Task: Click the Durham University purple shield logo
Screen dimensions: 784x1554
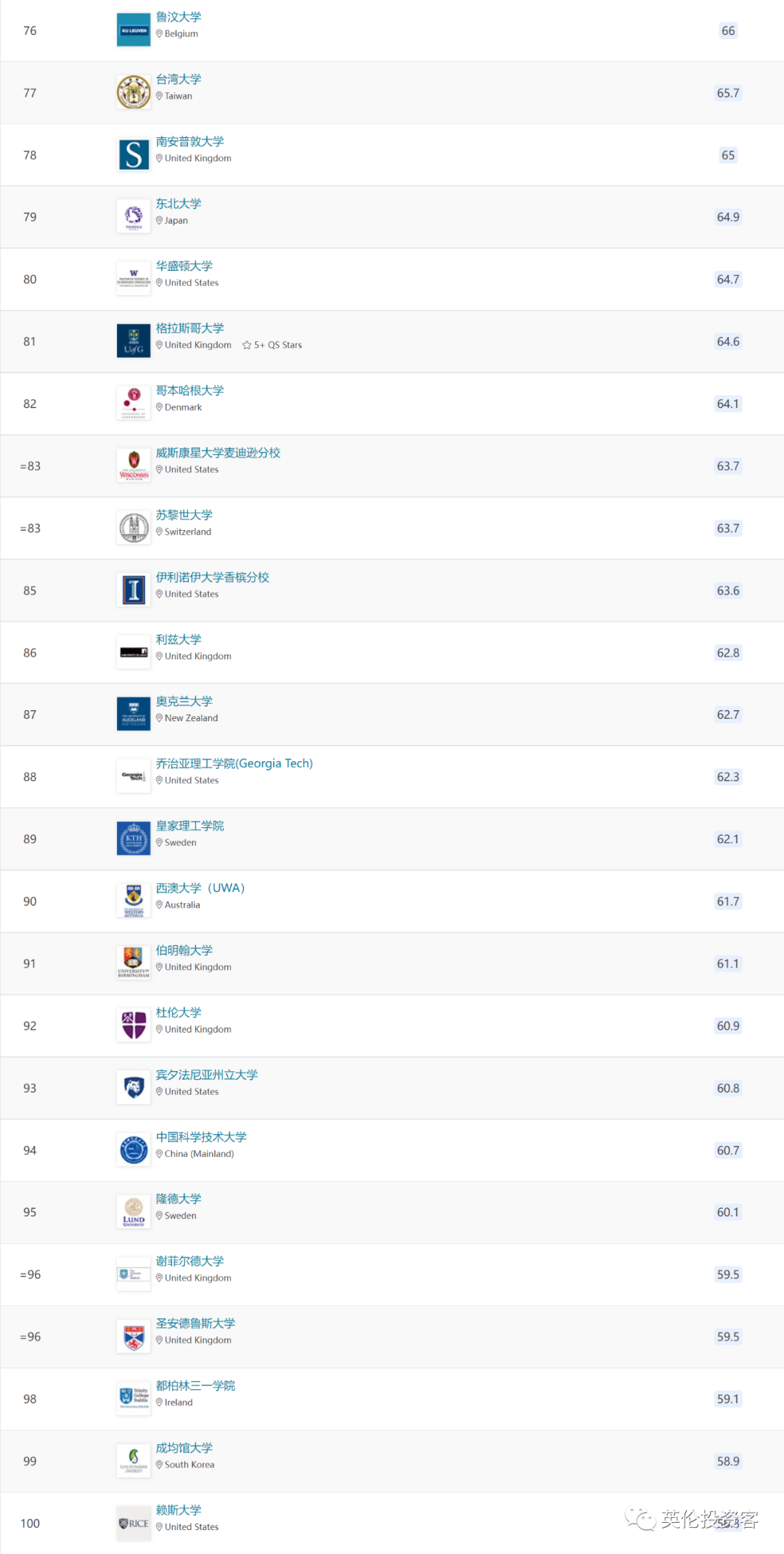Action: pos(134,1025)
